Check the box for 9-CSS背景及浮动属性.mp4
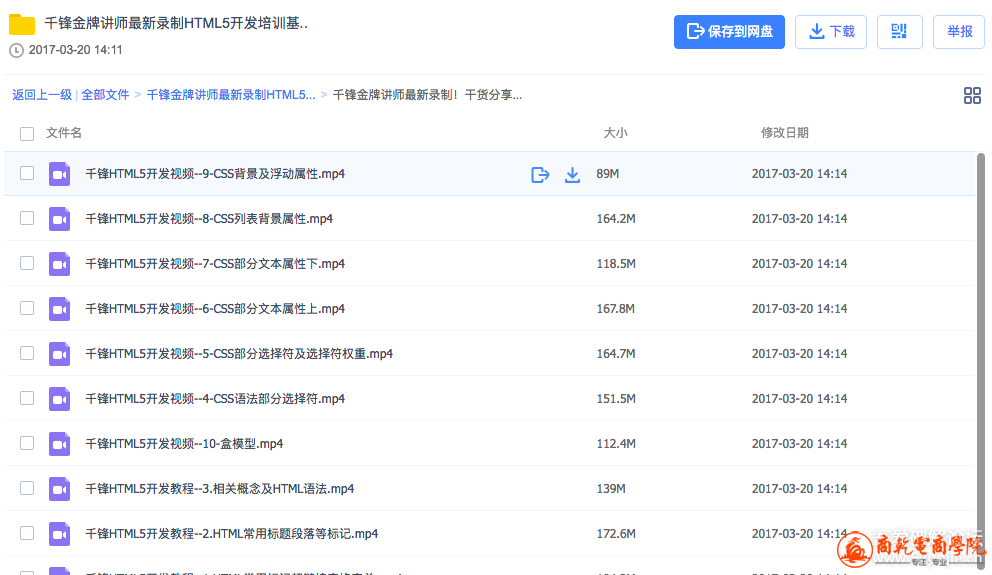This screenshot has height=575, width=992. tap(27, 173)
